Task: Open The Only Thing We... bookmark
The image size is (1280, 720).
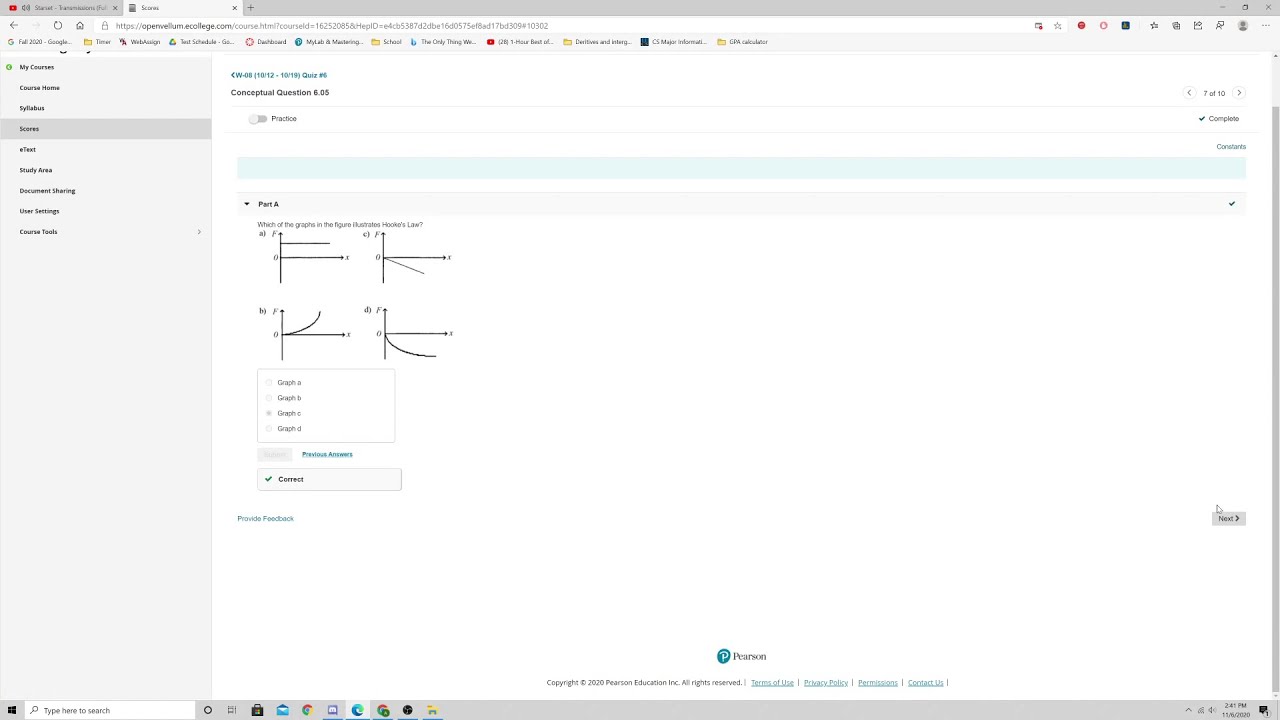Action: (443, 42)
